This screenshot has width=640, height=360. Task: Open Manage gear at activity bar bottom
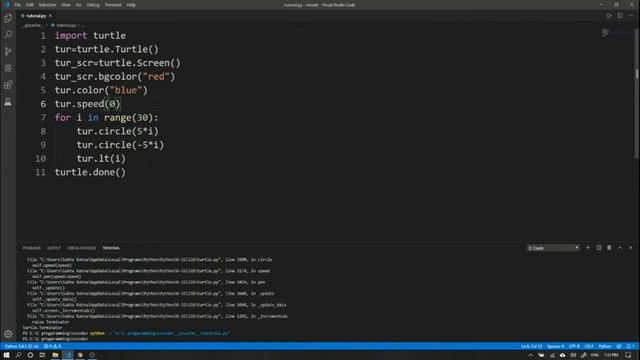8,334
